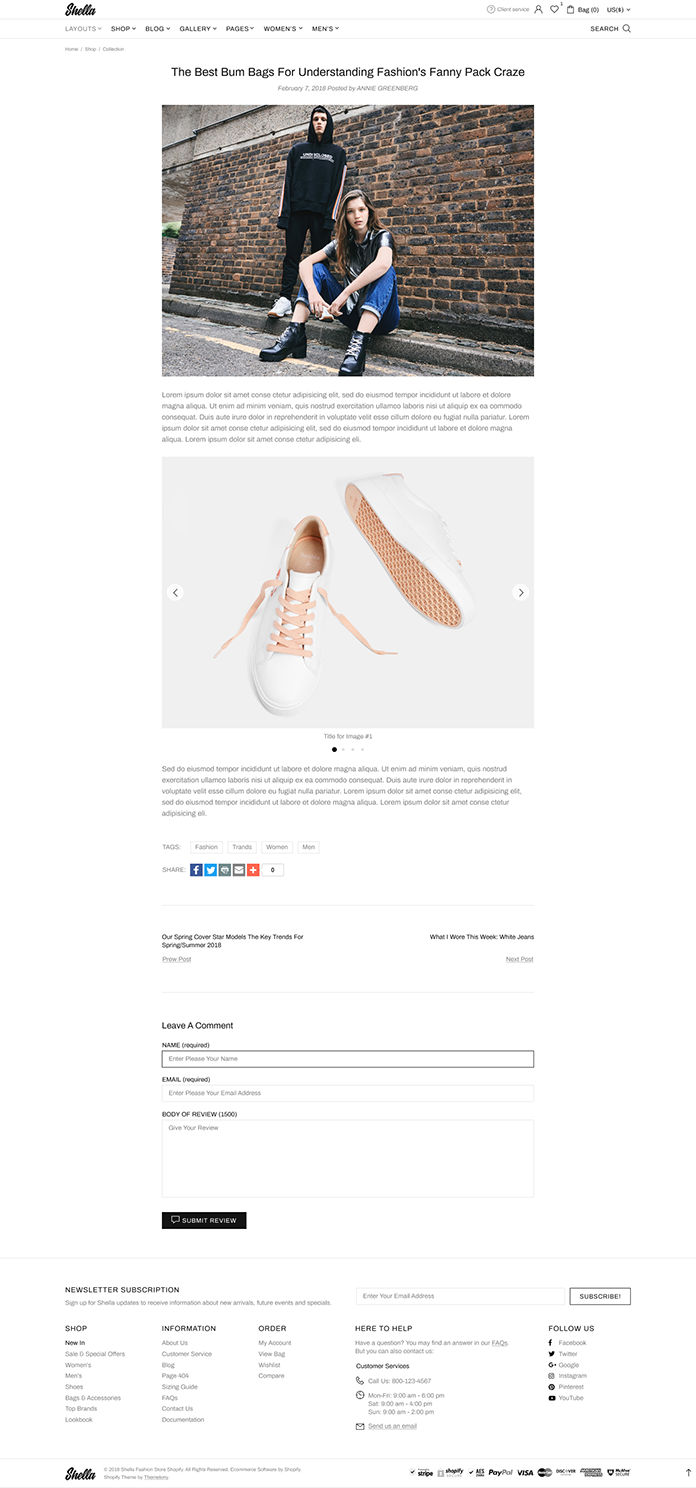
Task: Select the second carousel pagination dot
Action: click(x=343, y=749)
